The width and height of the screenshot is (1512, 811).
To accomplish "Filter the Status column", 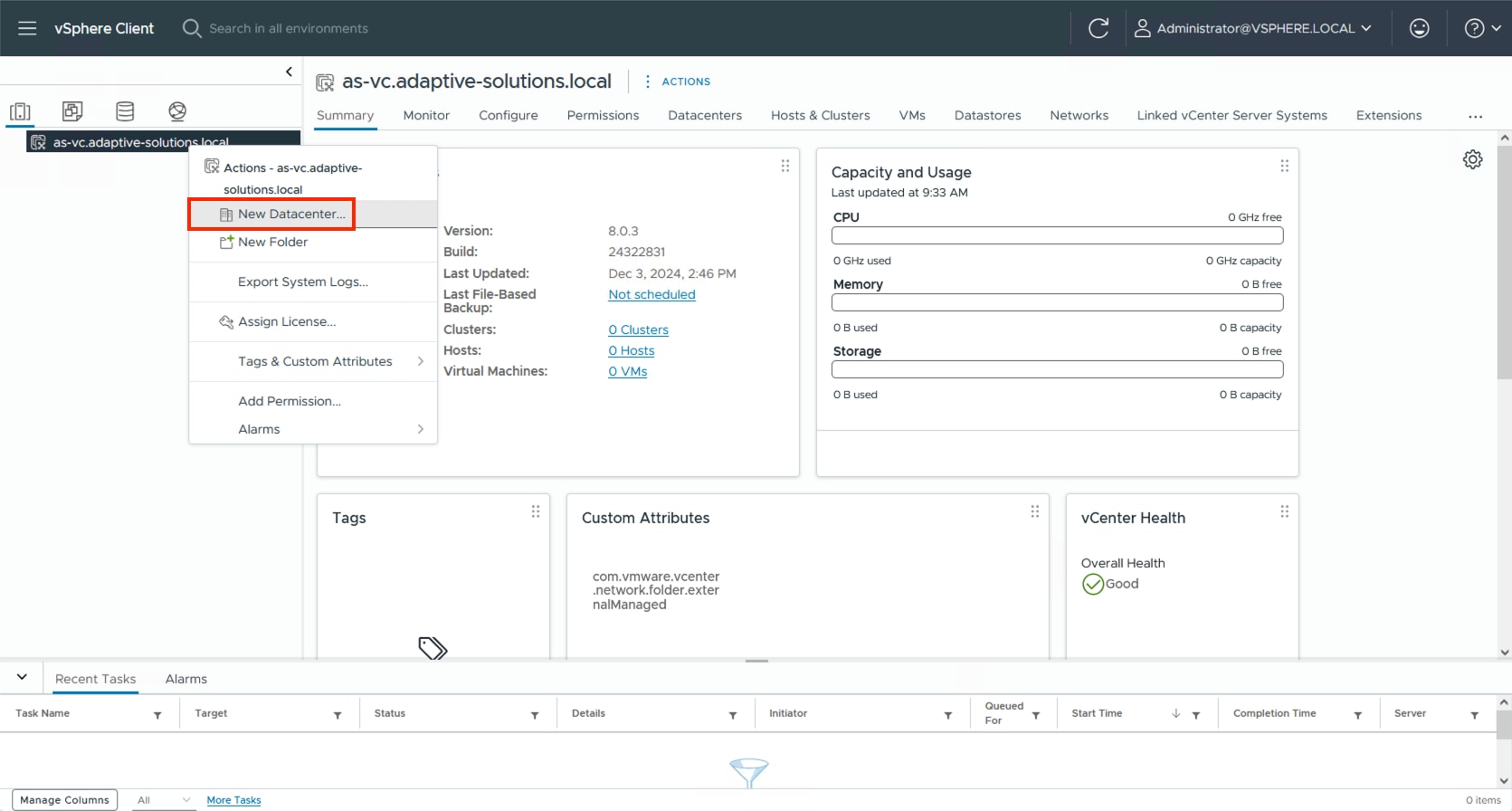I will click(535, 715).
